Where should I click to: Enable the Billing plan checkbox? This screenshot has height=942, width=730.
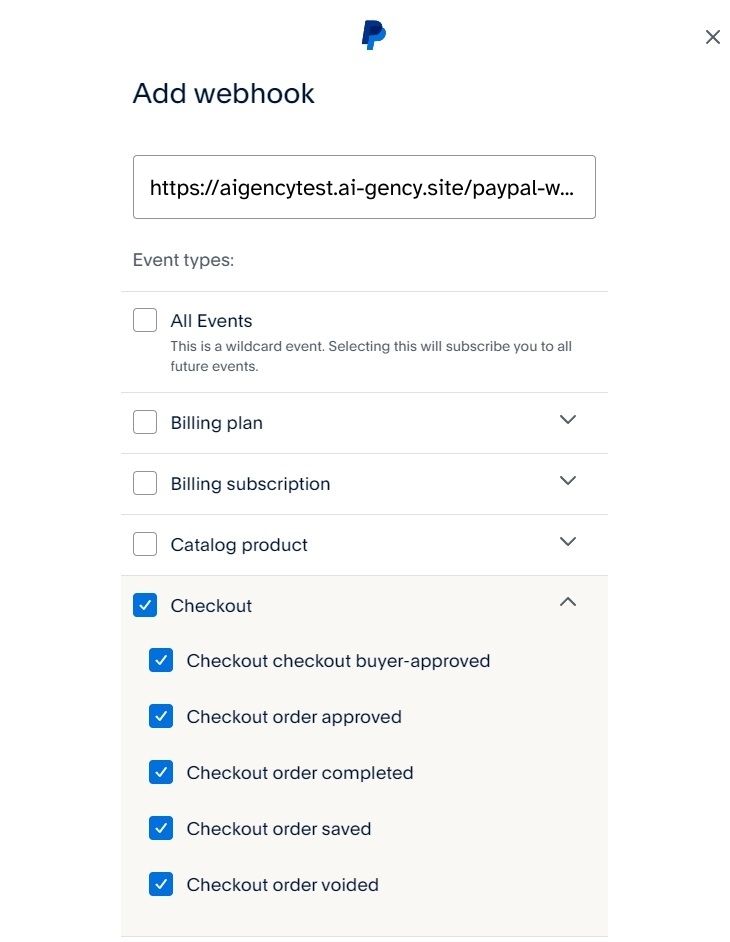point(145,423)
